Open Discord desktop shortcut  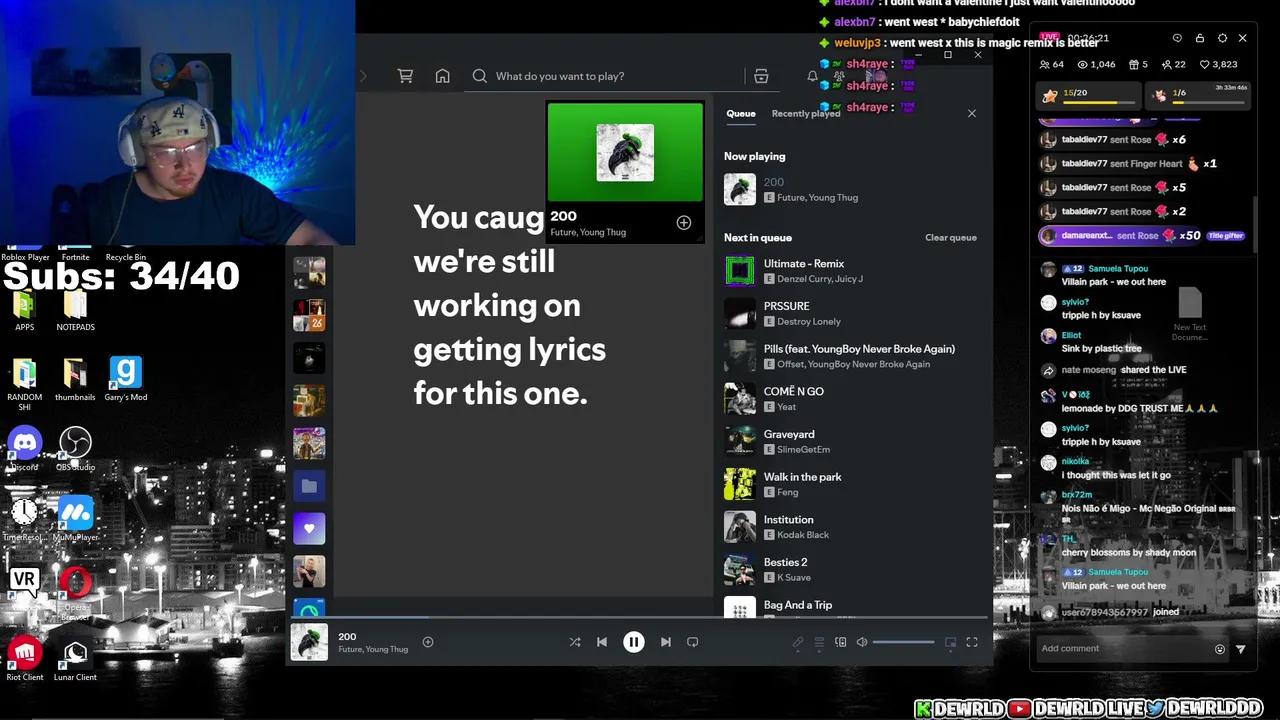[x=25, y=449]
